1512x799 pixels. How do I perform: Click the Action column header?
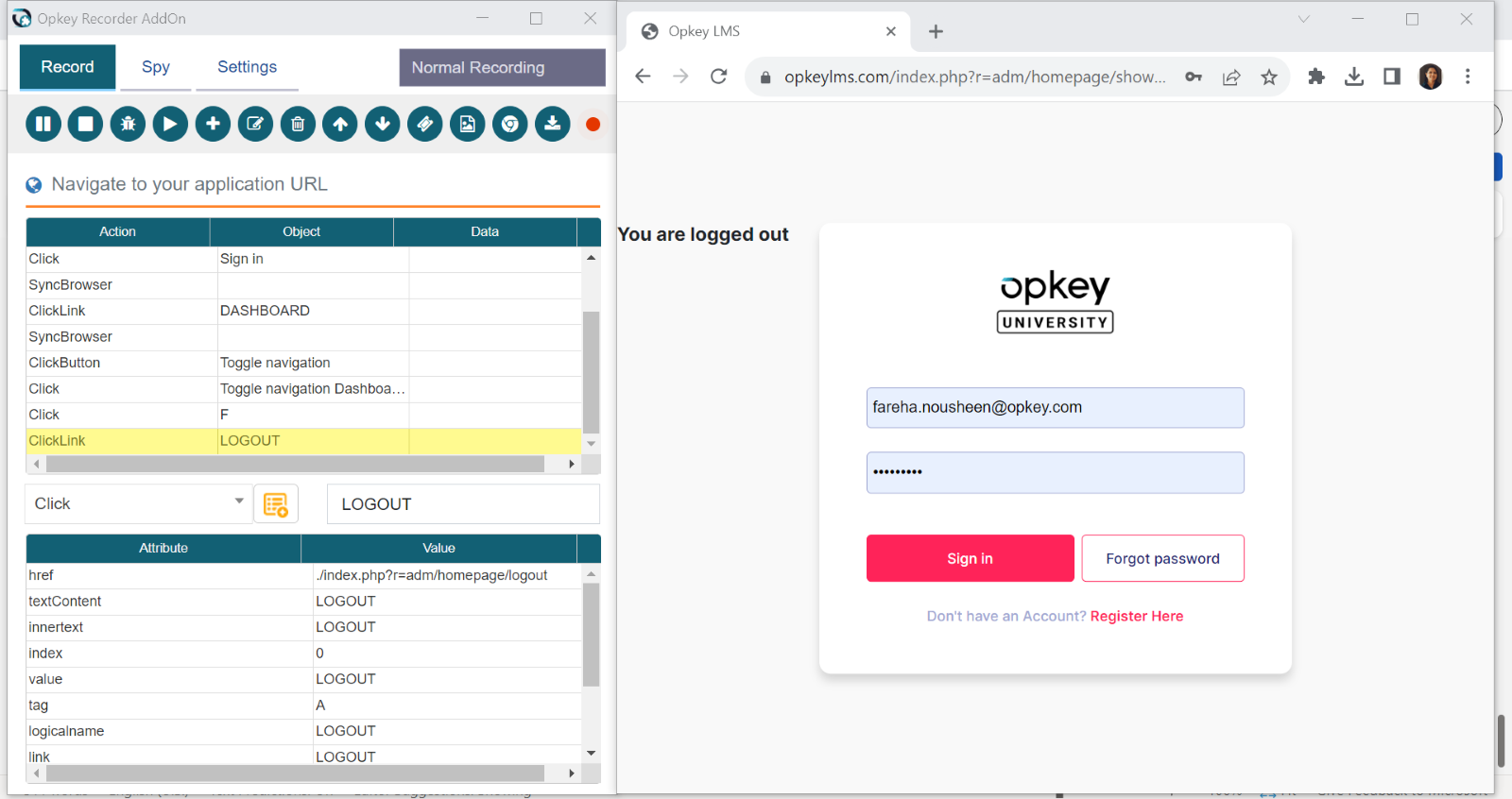(118, 231)
